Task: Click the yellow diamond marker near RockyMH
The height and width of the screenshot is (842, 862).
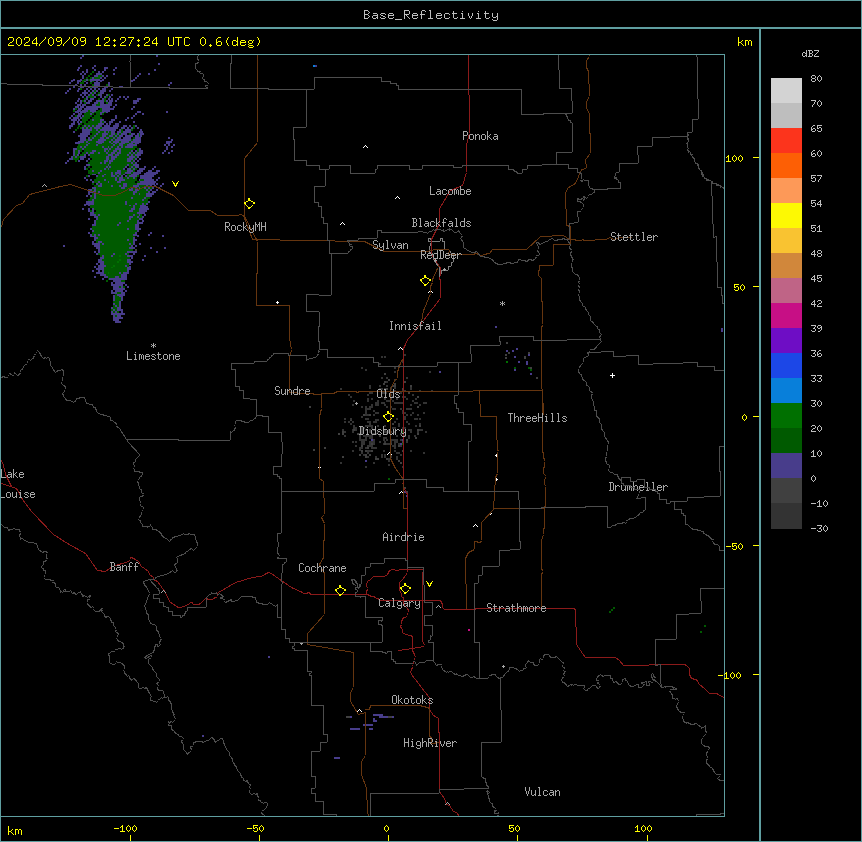Action: [249, 204]
